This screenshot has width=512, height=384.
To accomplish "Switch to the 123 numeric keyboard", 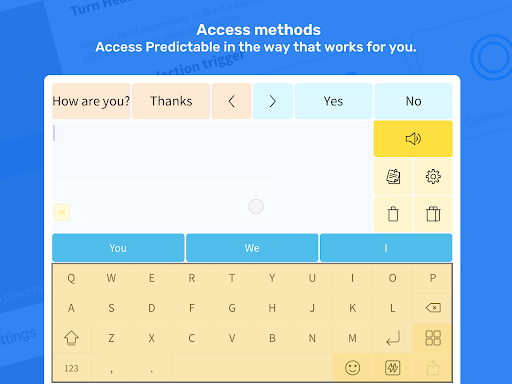I will coord(71,368).
